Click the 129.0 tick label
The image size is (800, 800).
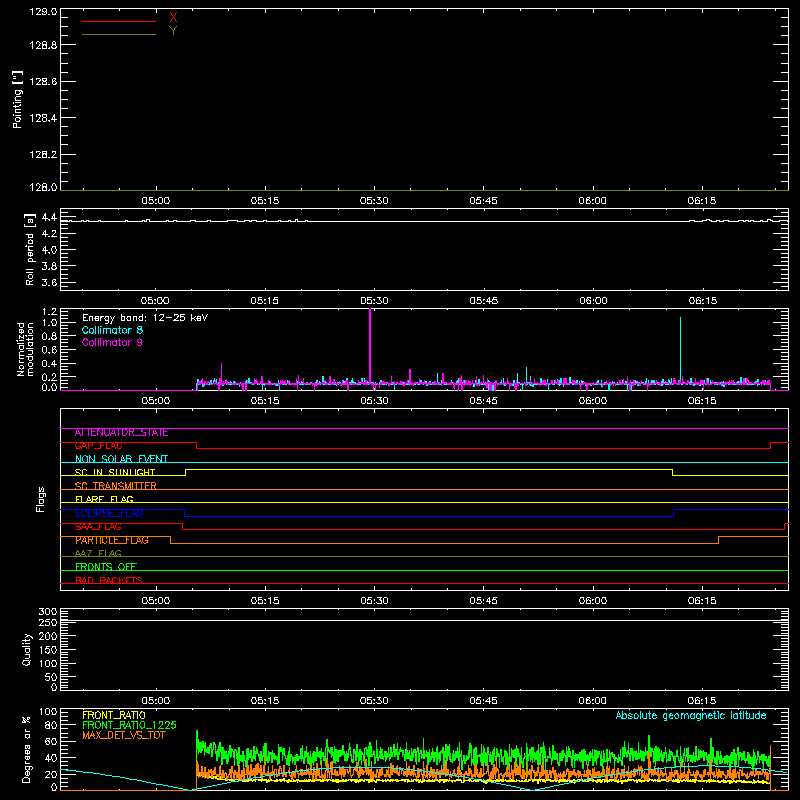tap(43, 12)
